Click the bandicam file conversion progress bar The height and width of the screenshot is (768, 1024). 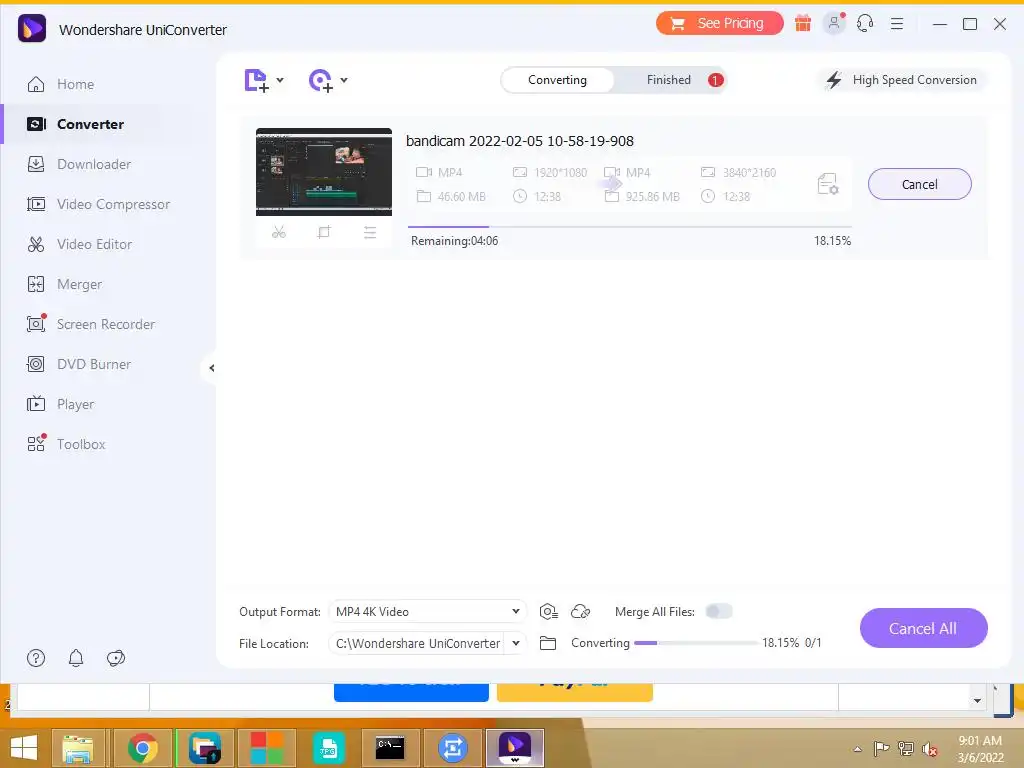point(630,227)
